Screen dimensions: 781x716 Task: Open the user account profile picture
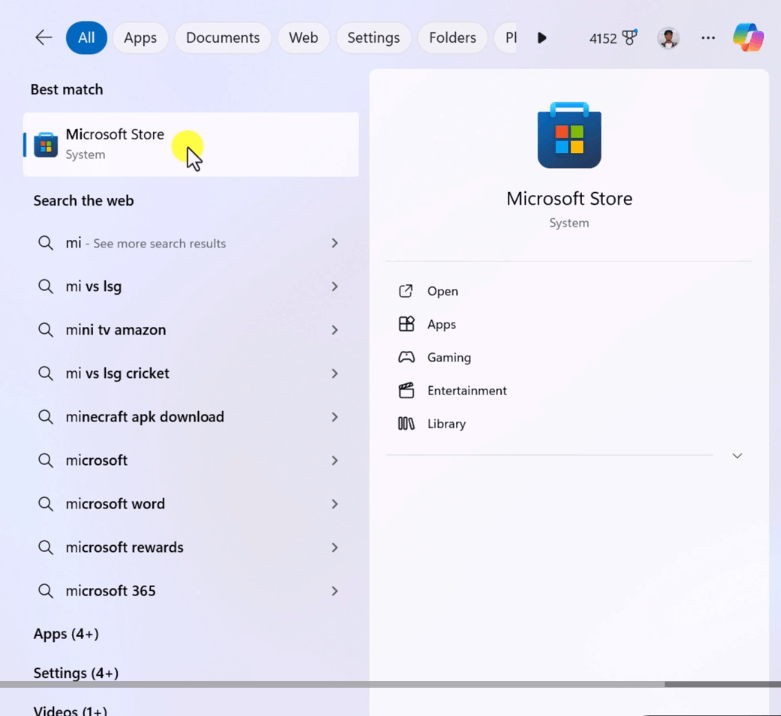tap(668, 38)
